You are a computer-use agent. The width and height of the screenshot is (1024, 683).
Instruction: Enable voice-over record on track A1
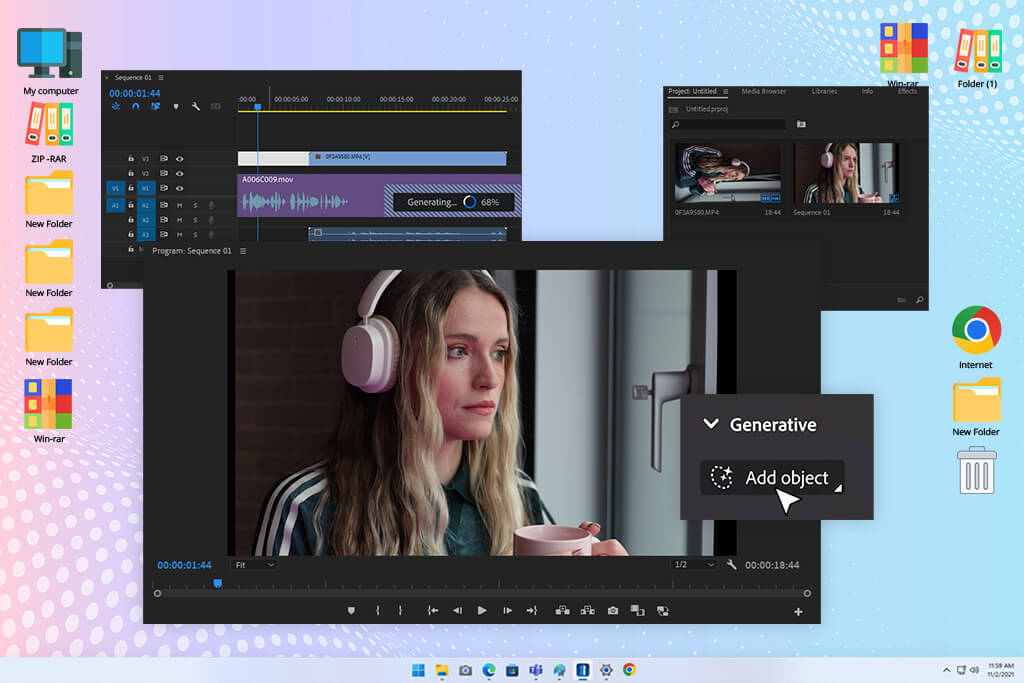click(211, 205)
